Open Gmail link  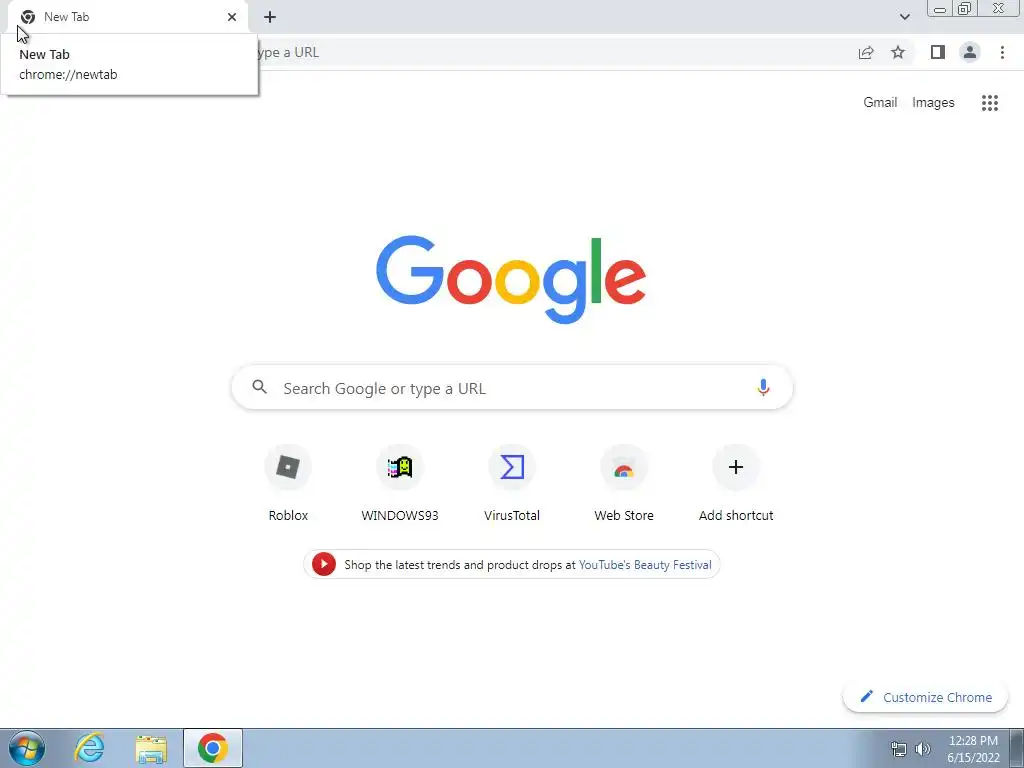(880, 103)
